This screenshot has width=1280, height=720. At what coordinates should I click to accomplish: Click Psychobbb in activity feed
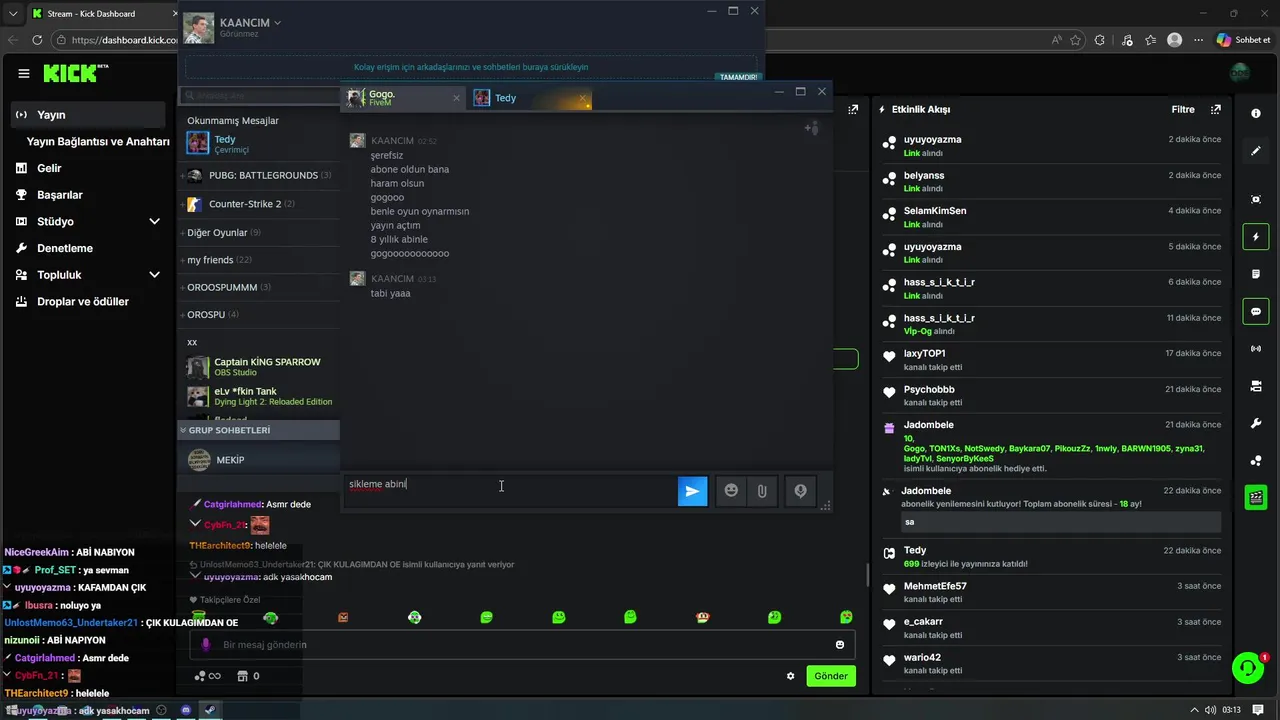(929, 389)
